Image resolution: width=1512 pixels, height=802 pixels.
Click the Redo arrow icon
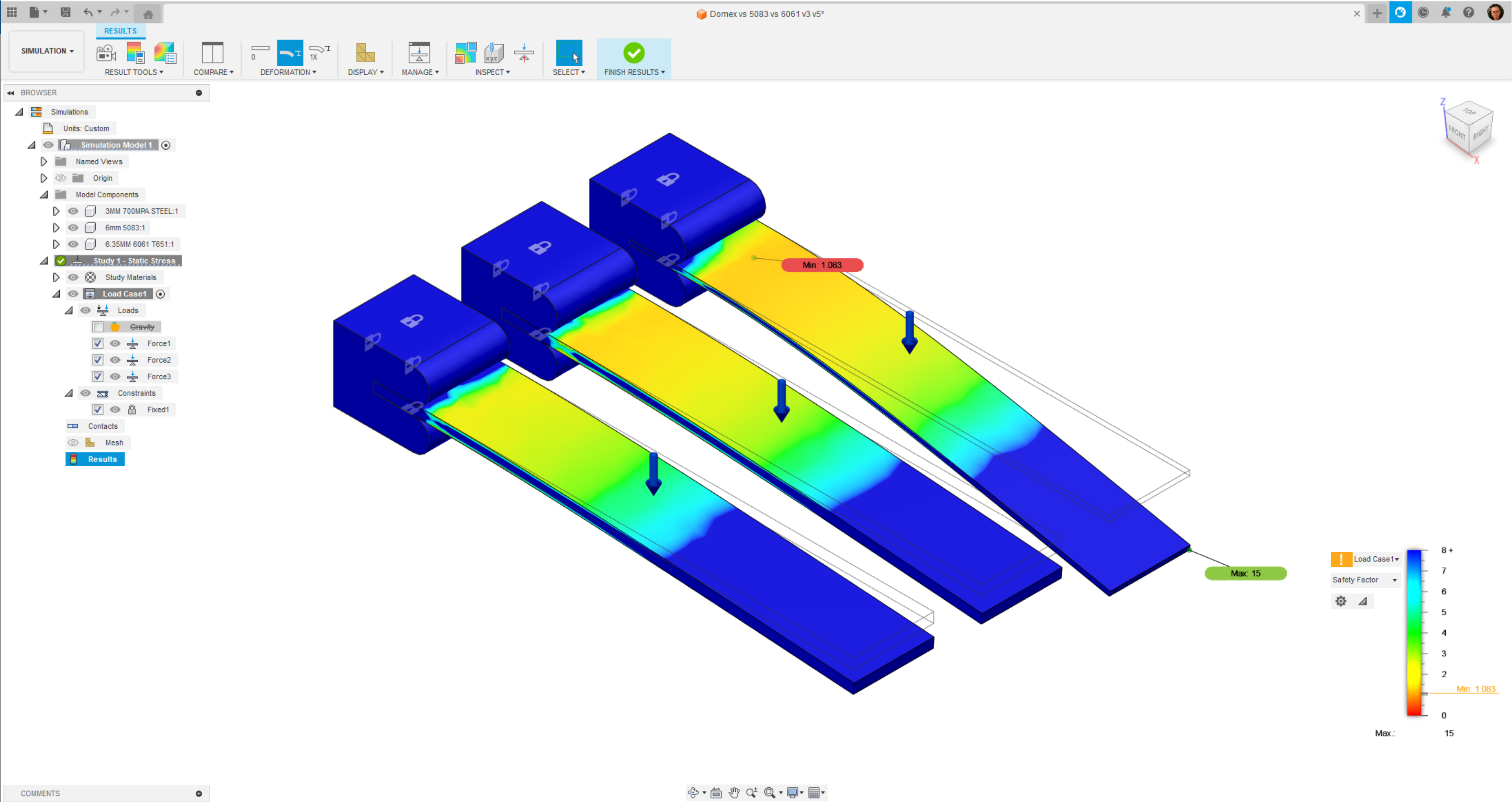(x=115, y=12)
